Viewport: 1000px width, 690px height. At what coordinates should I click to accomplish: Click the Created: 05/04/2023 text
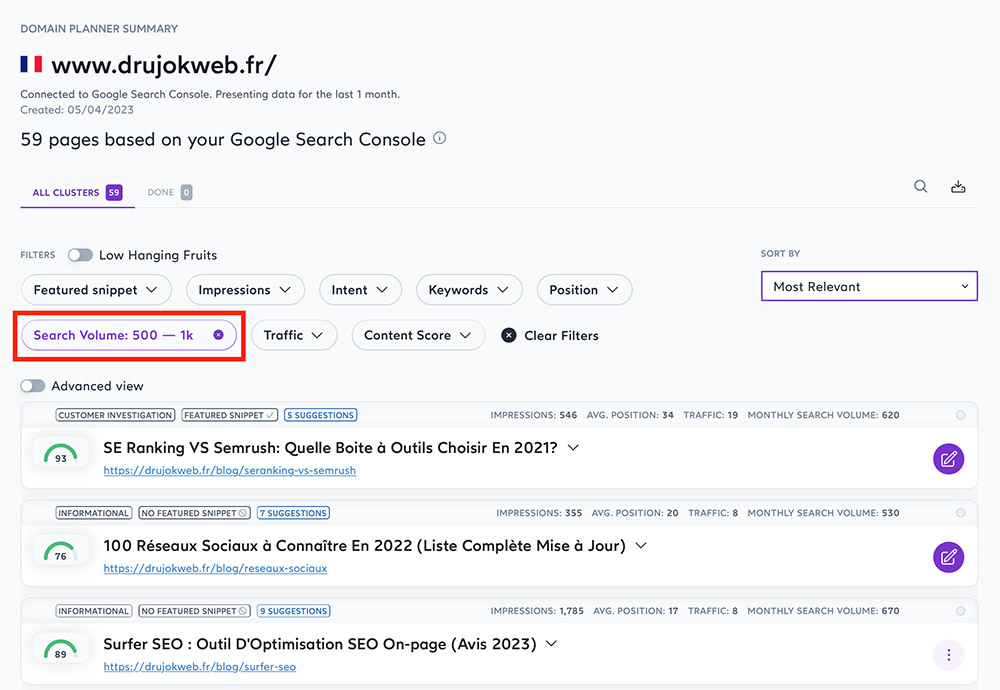click(x=77, y=110)
